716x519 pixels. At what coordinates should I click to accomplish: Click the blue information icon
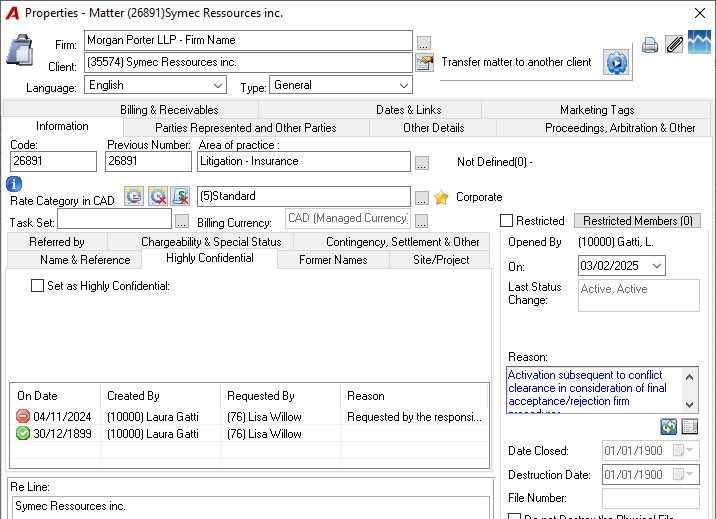(14, 184)
